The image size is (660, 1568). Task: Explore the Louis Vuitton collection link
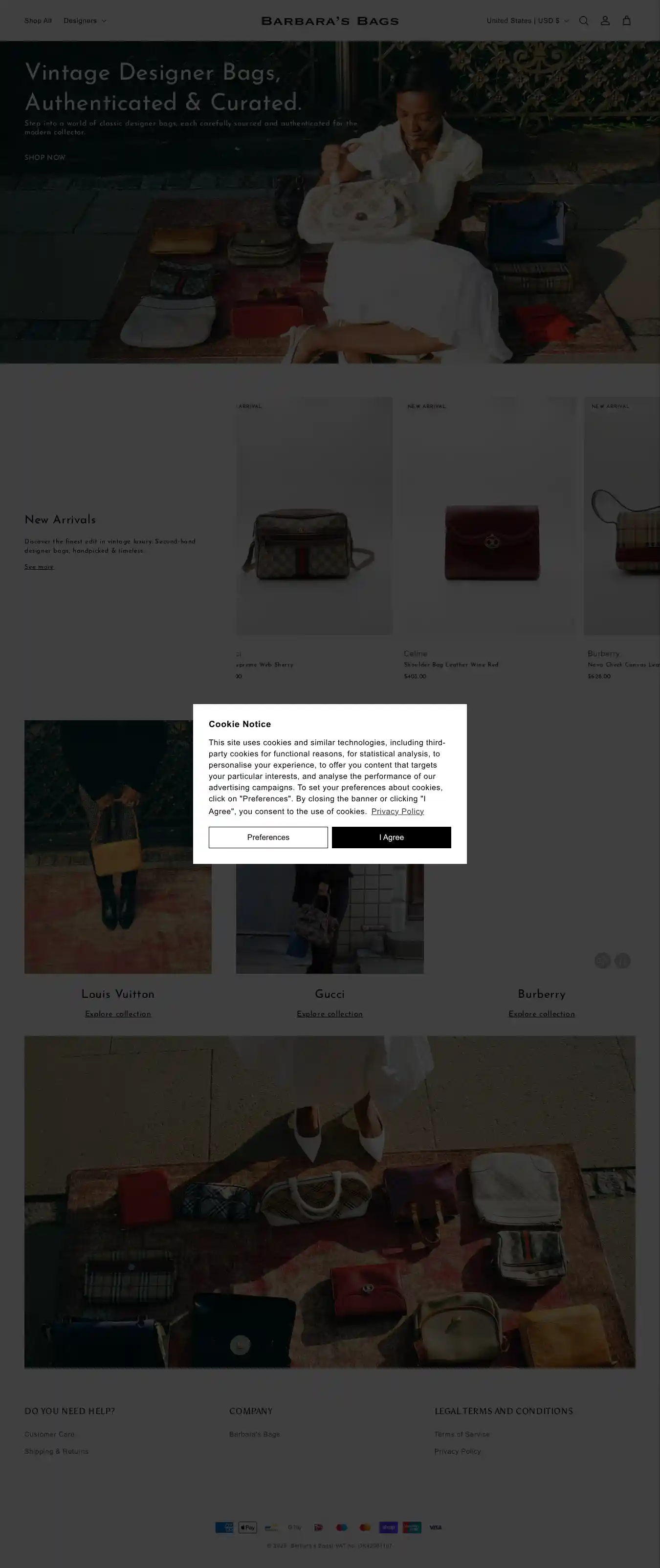point(118,1014)
